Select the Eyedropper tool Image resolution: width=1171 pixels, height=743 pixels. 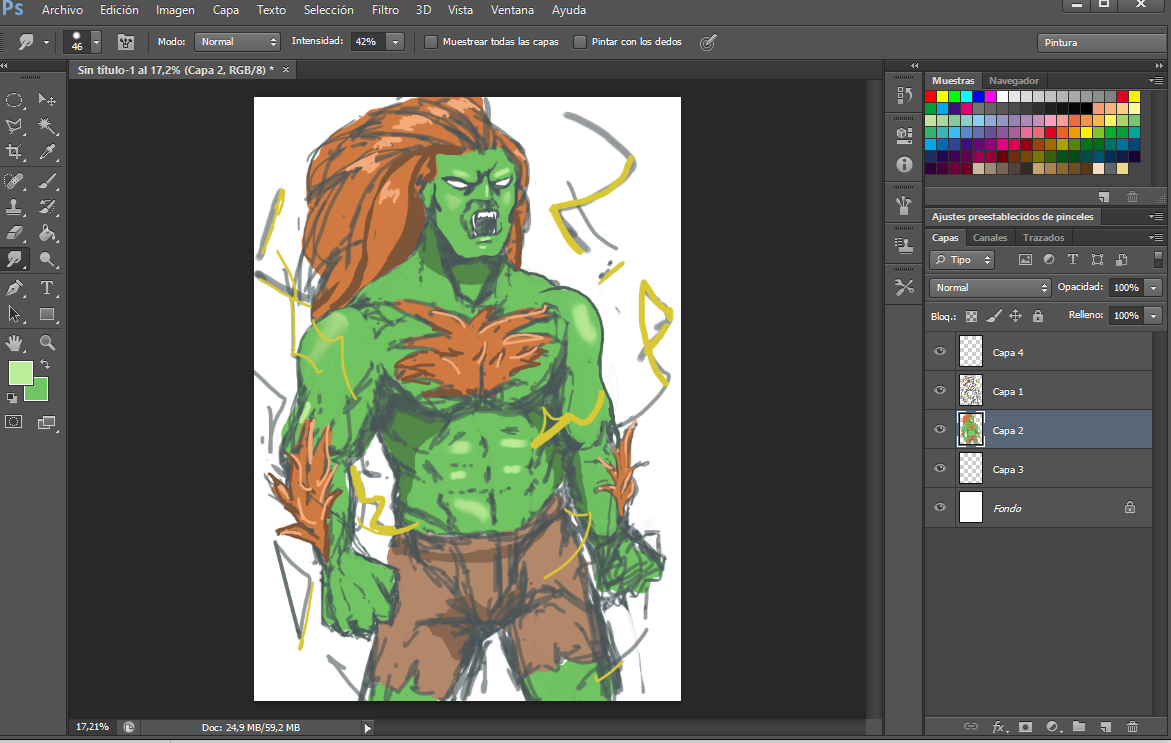(x=47, y=152)
